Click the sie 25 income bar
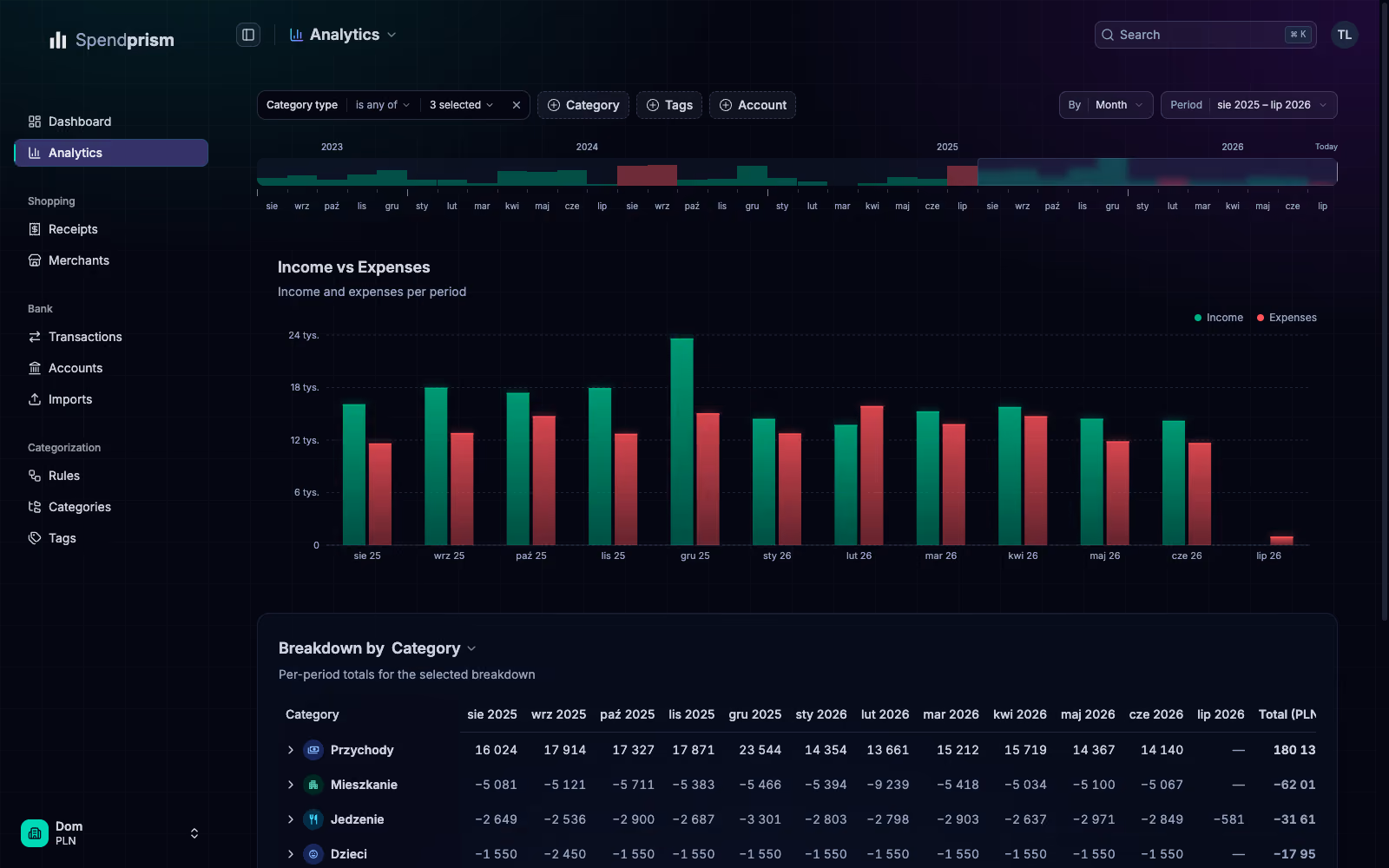The height and width of the screenshot is (868, 1389). tap(354, 475)
